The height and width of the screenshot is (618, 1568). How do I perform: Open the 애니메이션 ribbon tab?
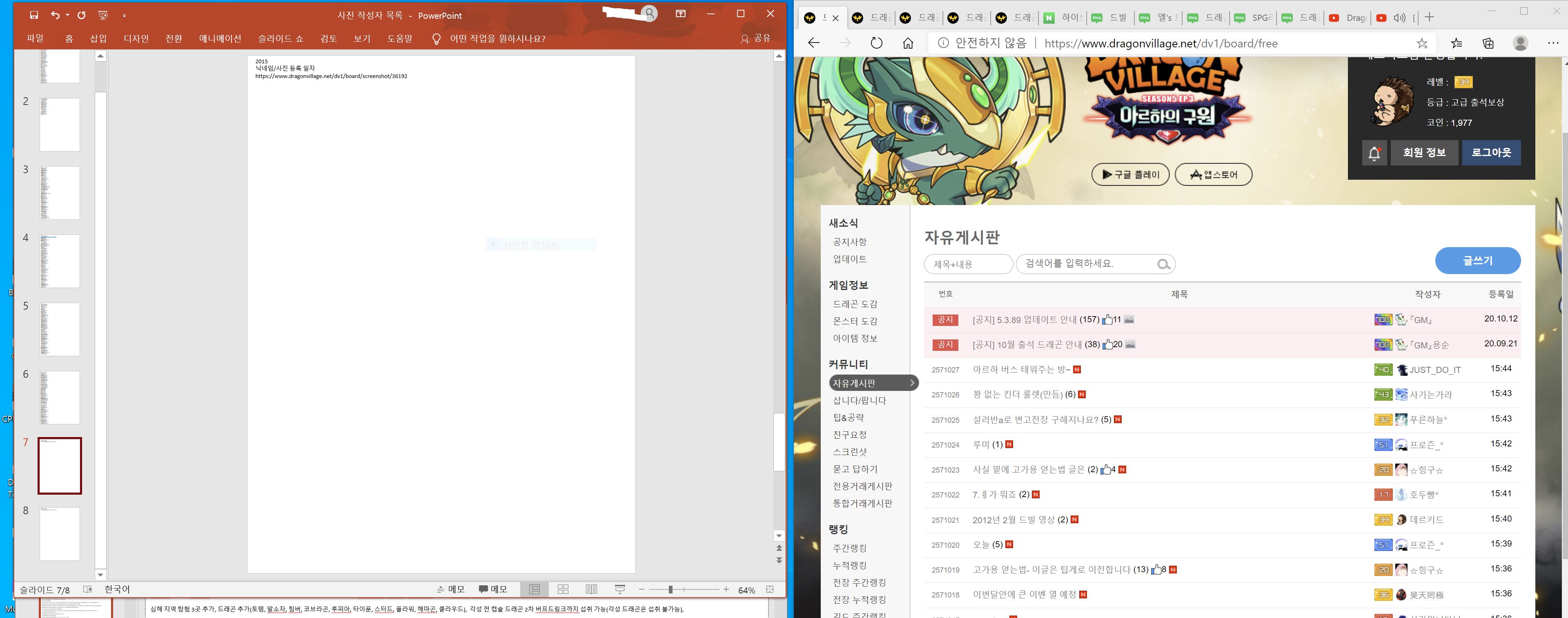pos(220,38)
